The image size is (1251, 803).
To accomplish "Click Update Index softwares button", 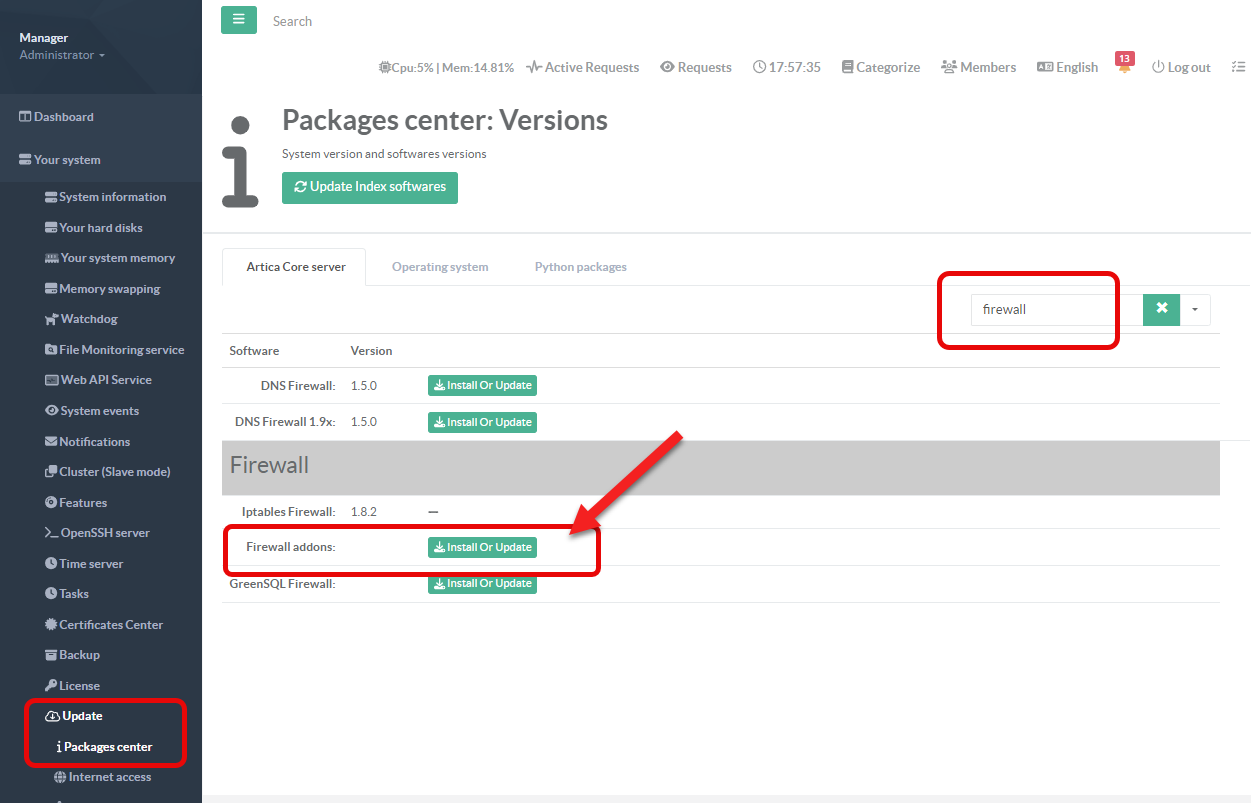I will coord(370,187).
